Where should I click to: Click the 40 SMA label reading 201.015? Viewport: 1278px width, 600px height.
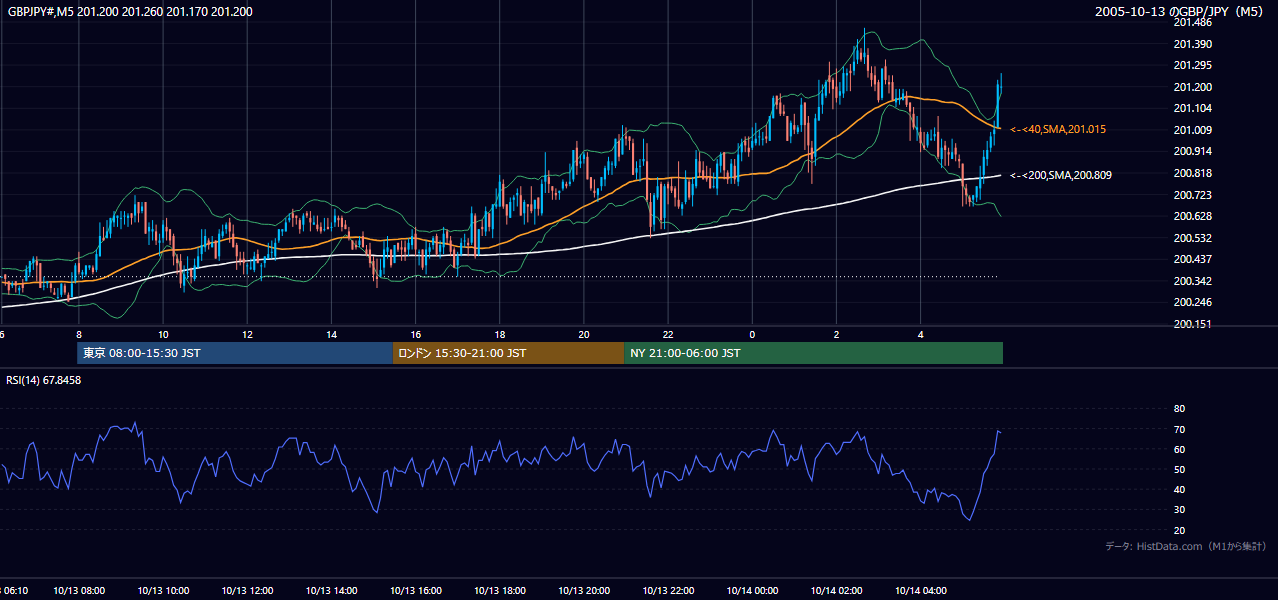click(x=1058, y=129)
